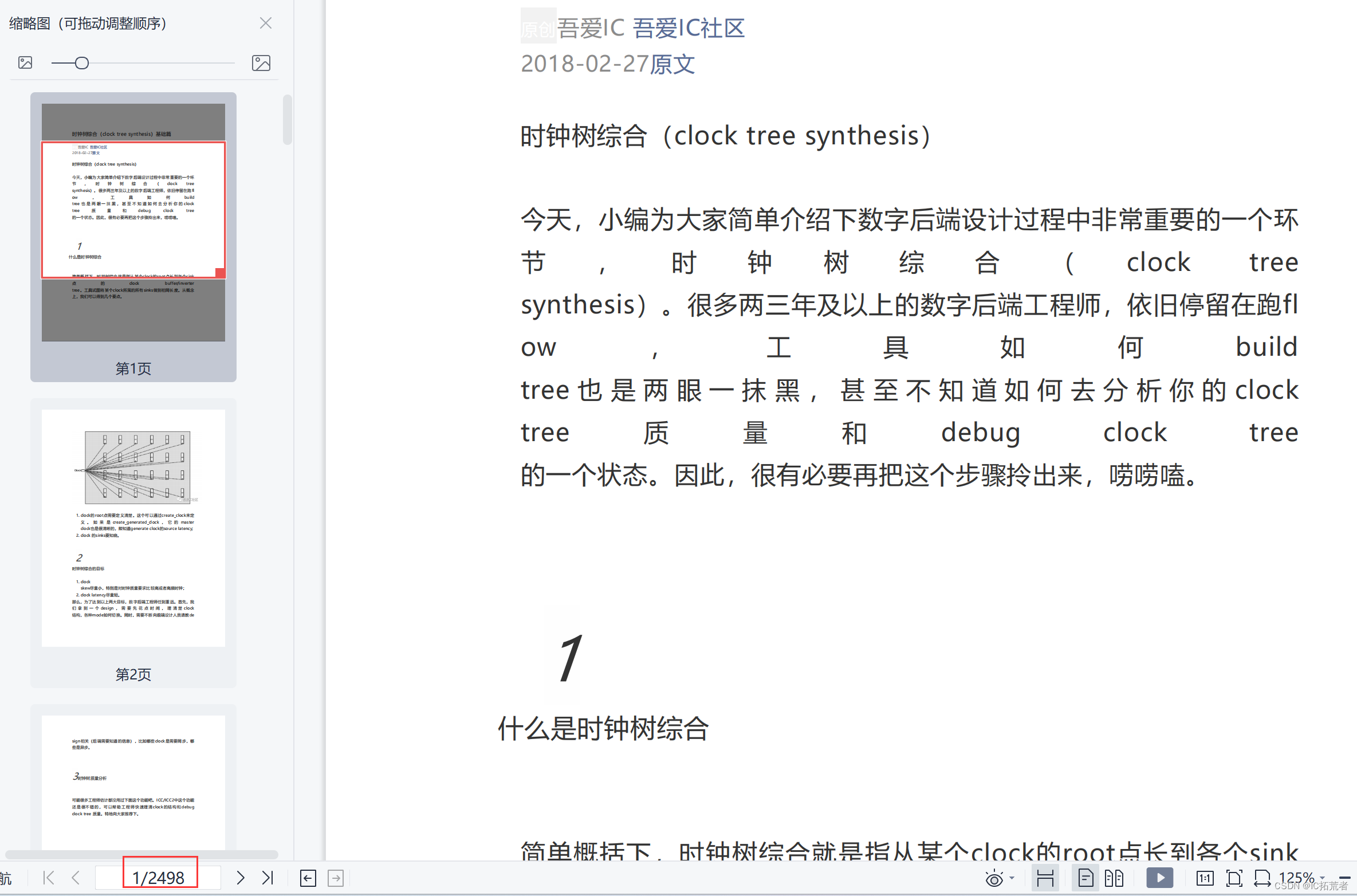Click the fit page to window icon

(1234, 878)
